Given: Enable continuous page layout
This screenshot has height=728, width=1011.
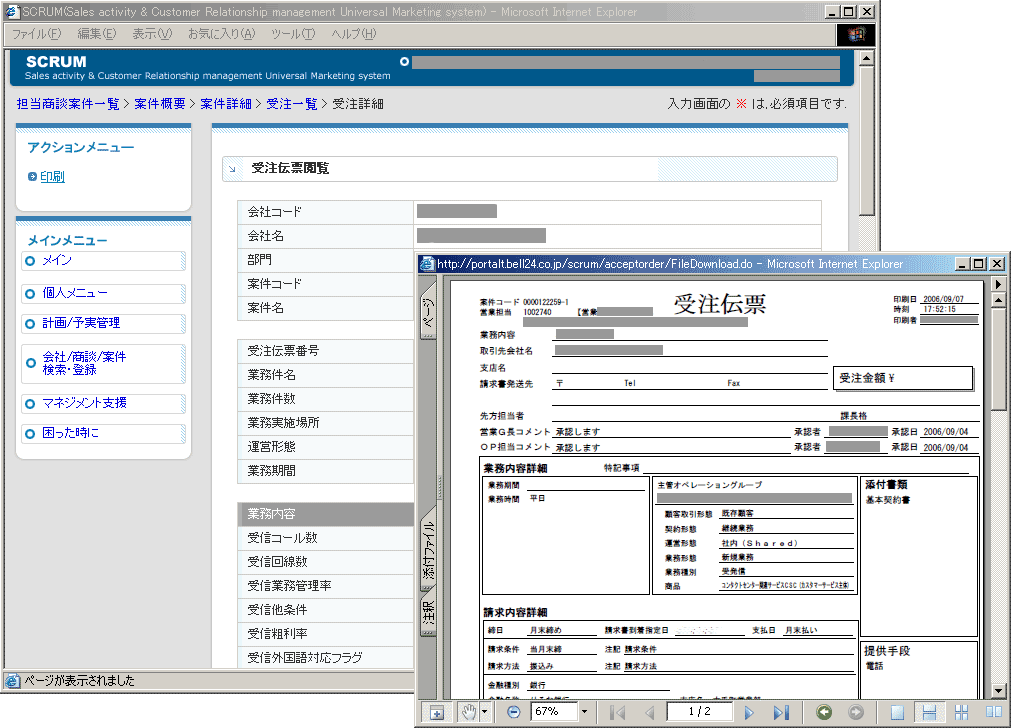Looking at the screenshot, I should [x=929, y=712].
